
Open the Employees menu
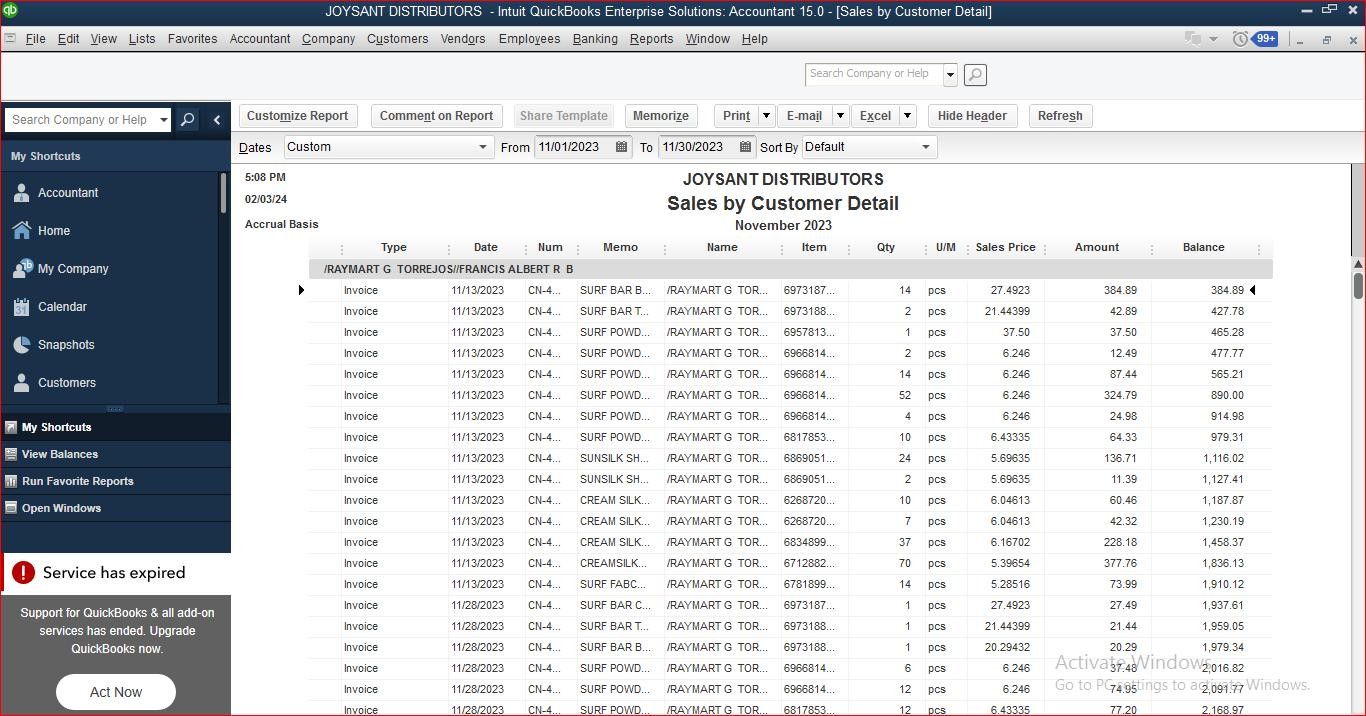tap(529, 39)
